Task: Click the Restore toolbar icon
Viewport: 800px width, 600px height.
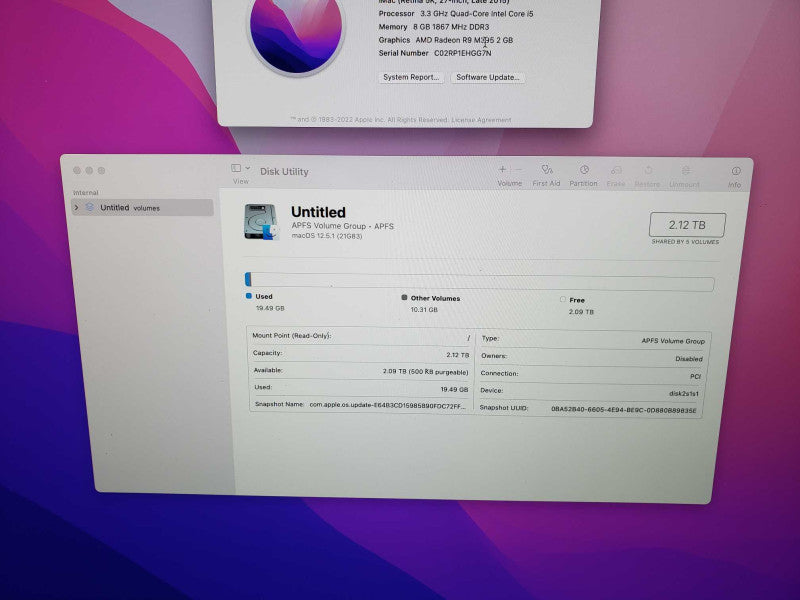Action: pyautogui.click(x=648, y=170)
